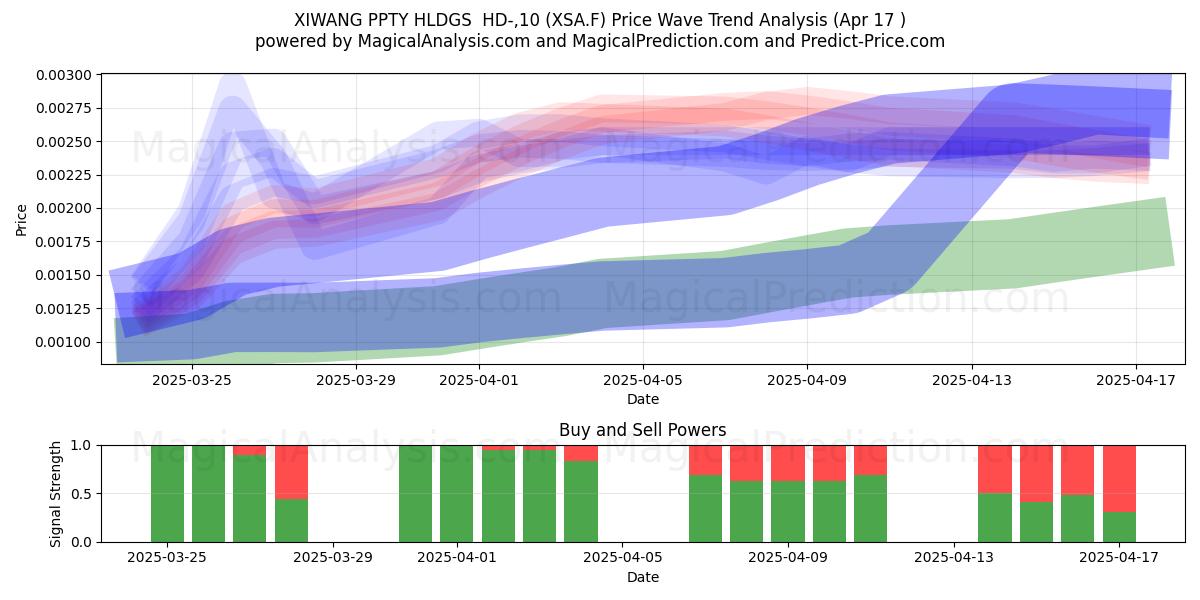Click price axis tick 0.00300
1200x600 pixels.
[x=65, y=75]
